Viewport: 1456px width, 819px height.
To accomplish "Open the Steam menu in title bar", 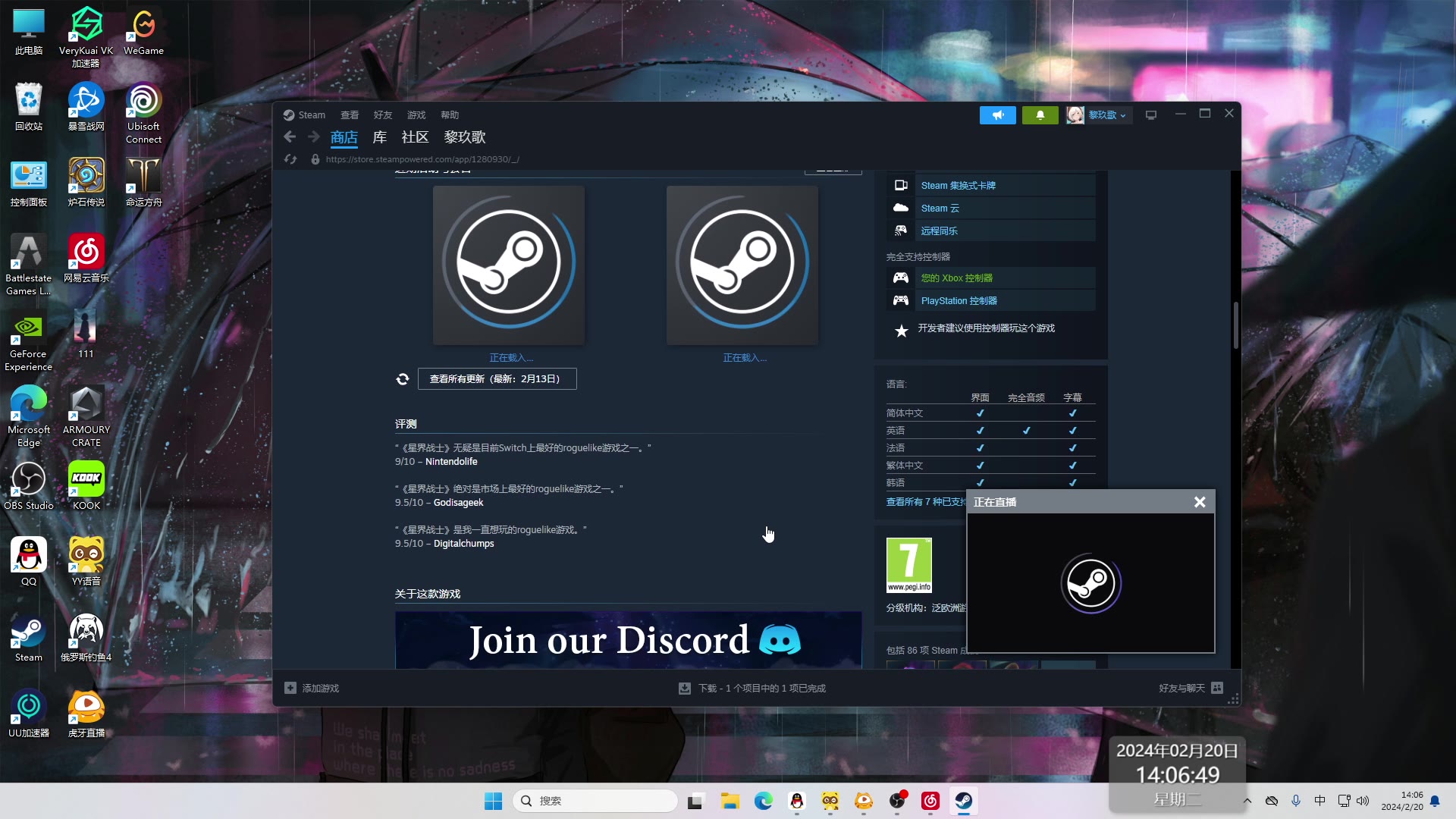I will click(x=311, y=115).
